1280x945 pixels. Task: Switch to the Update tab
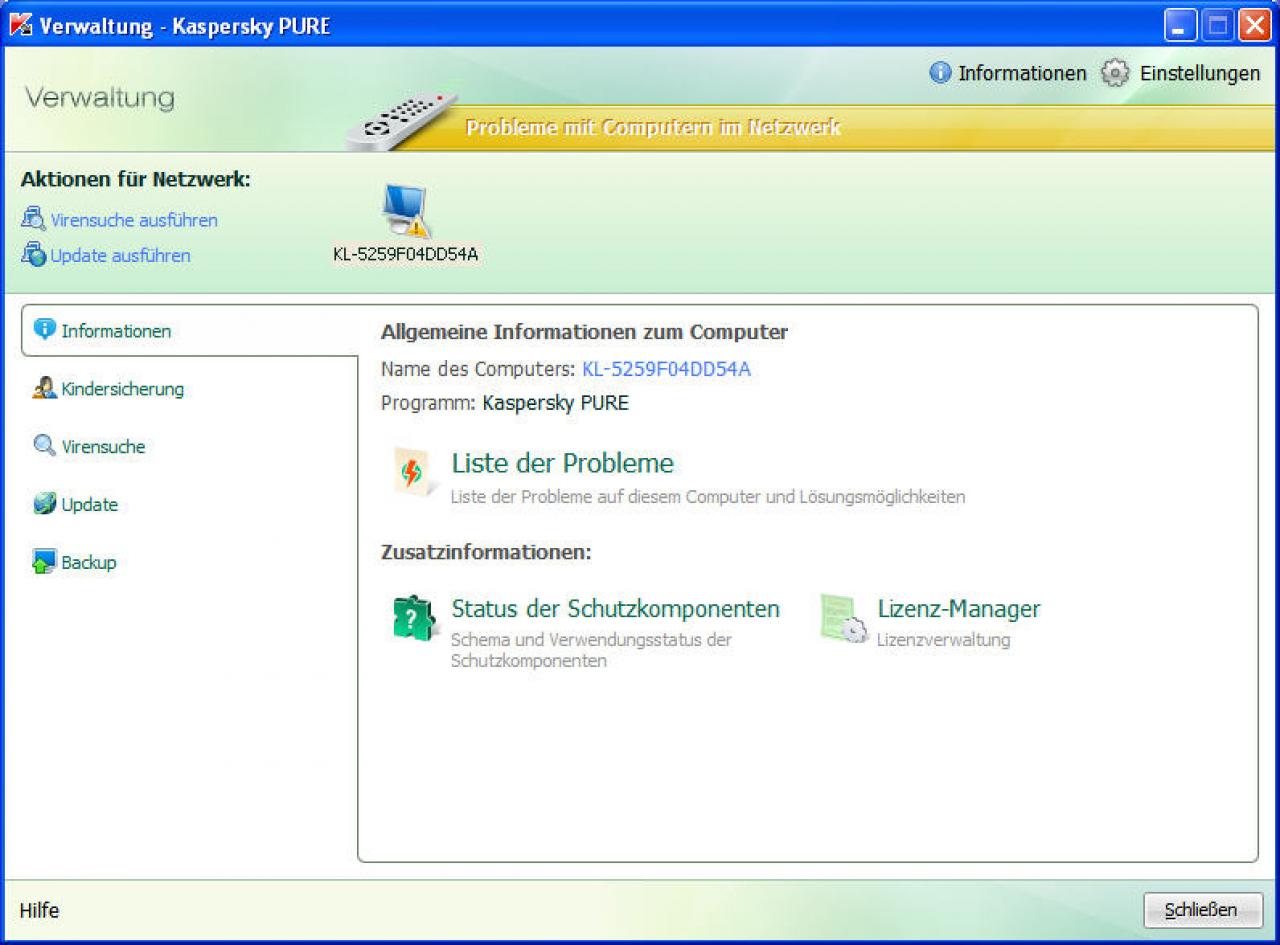click(x=89, y=505)
